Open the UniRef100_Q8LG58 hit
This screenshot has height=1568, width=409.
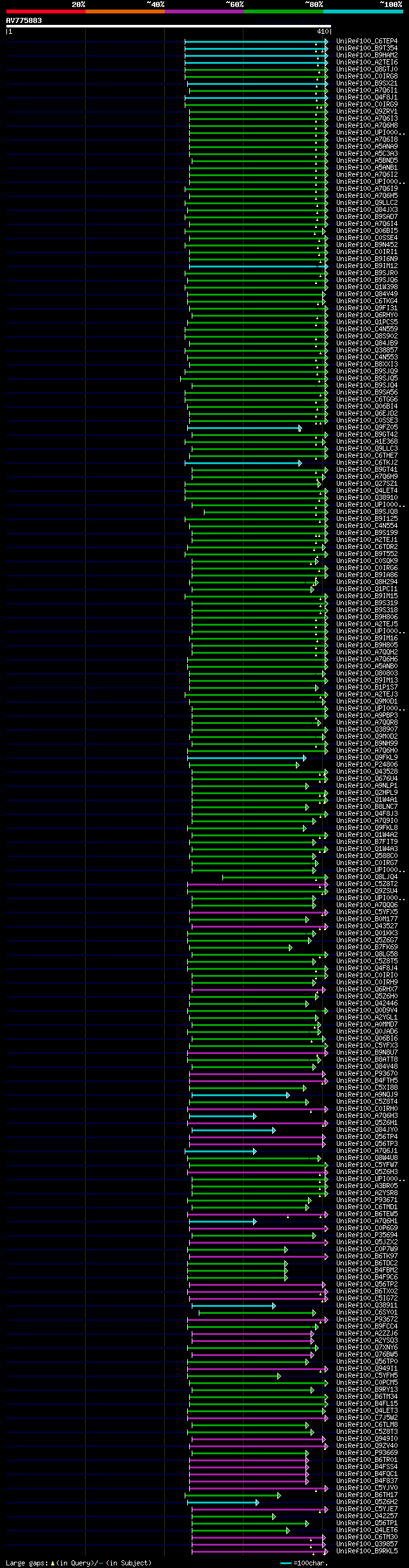(367, 954)
